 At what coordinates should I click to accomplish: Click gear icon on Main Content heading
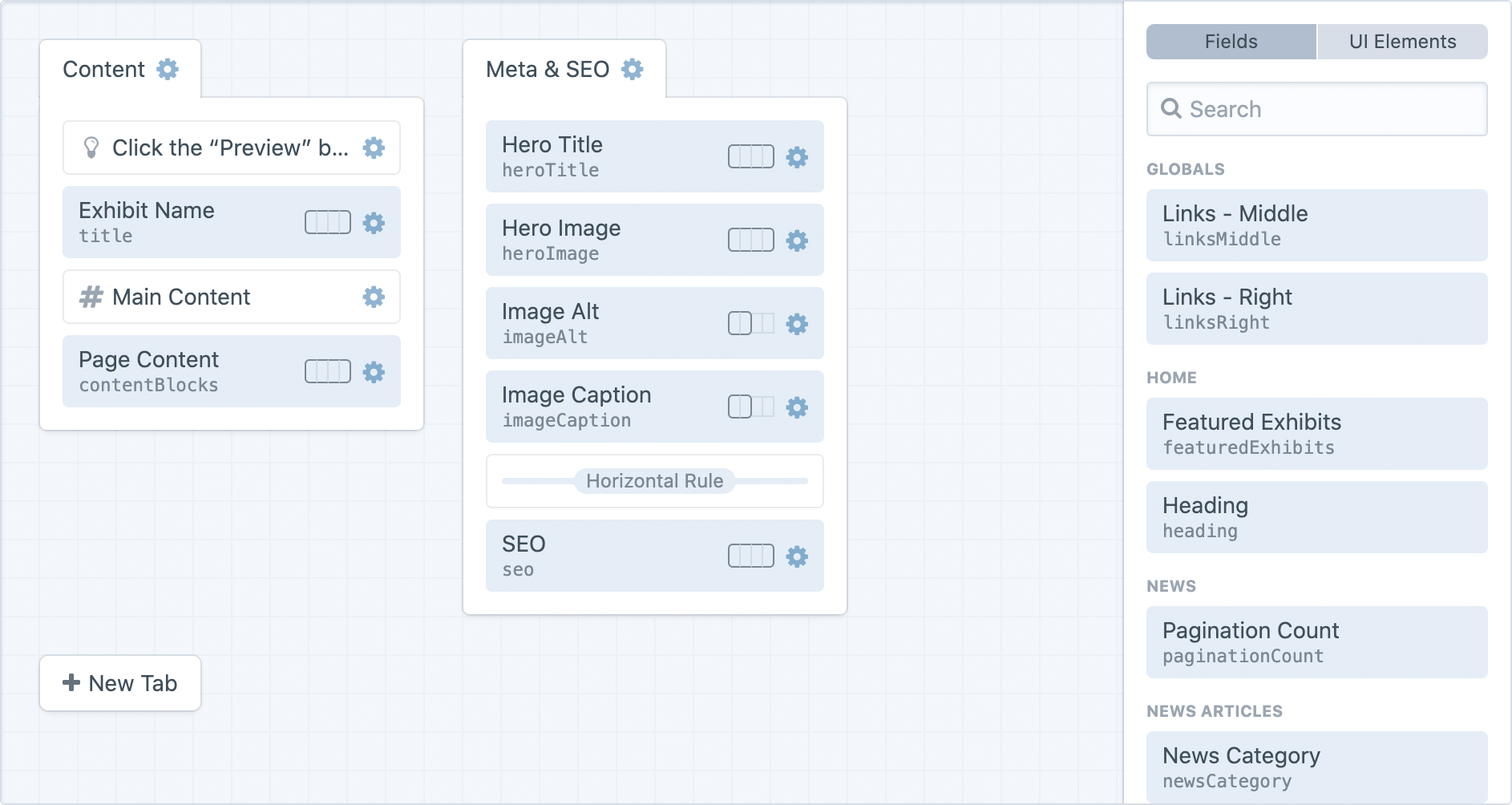click(x=374, y=297)
